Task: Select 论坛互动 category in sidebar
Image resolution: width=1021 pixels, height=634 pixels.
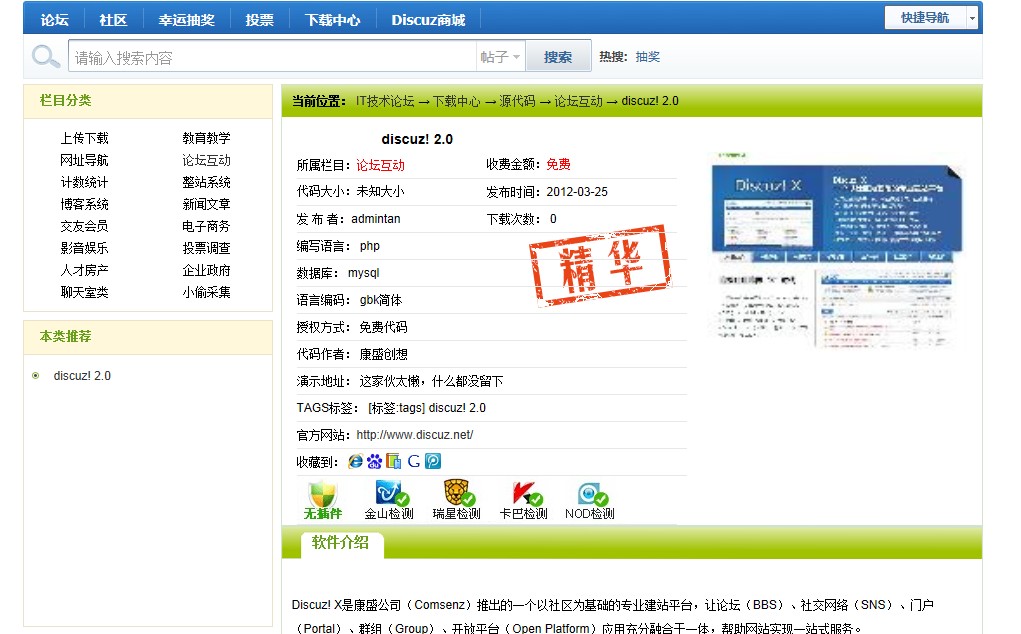Action: click(x=206, y=160)
